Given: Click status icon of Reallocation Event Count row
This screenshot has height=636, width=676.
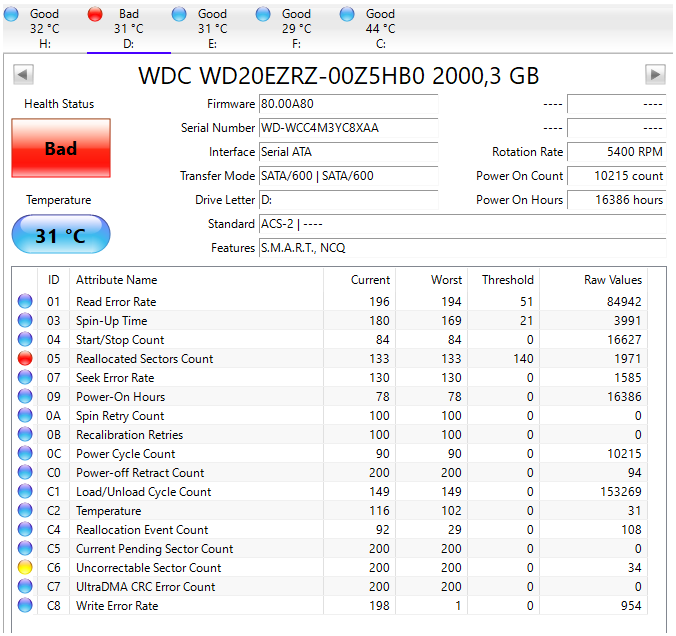Looking at the screenshot, I should [25, 529].
